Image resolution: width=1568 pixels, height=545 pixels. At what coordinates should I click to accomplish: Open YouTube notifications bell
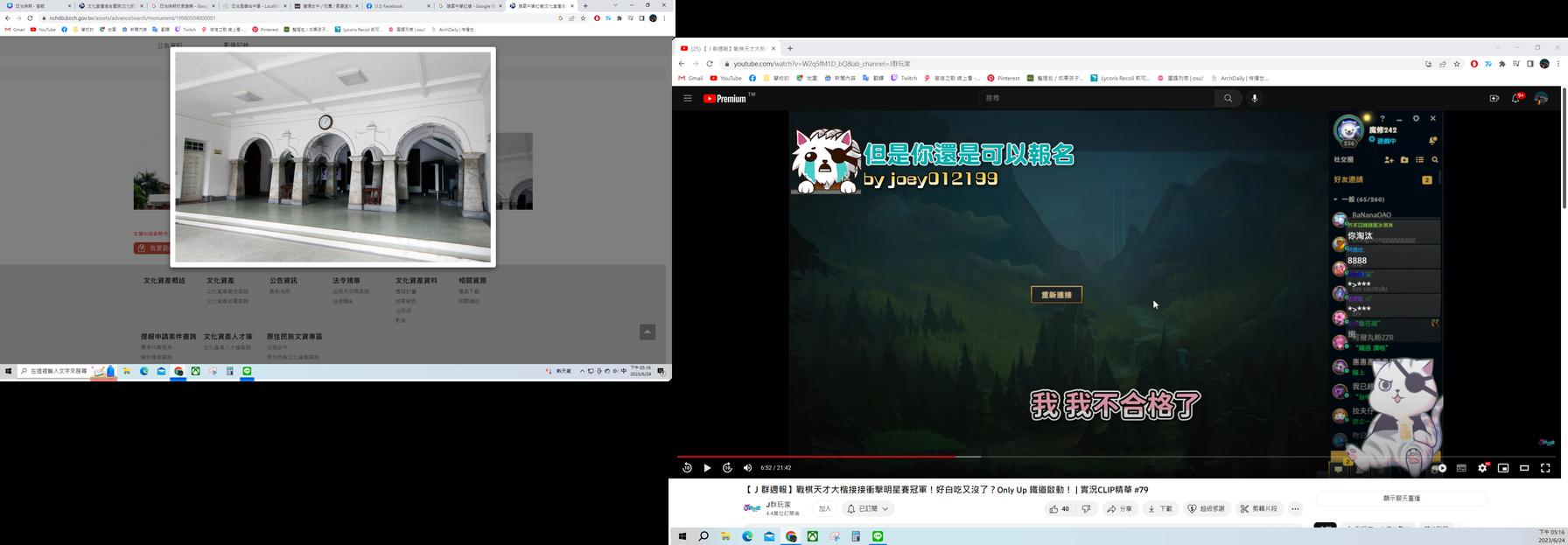pos(1516,99)
